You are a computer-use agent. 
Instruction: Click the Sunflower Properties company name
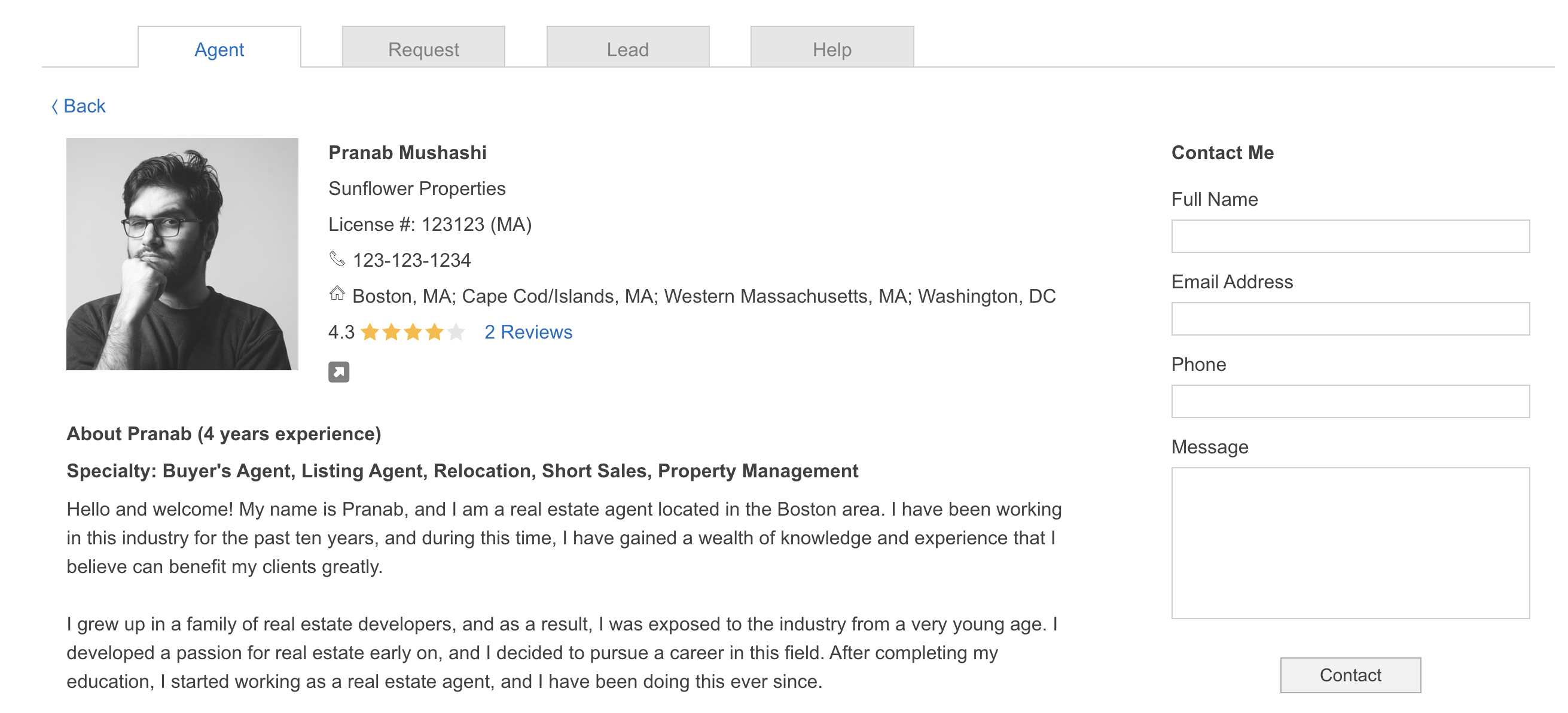pyautogui.click(x=417, y=189)
